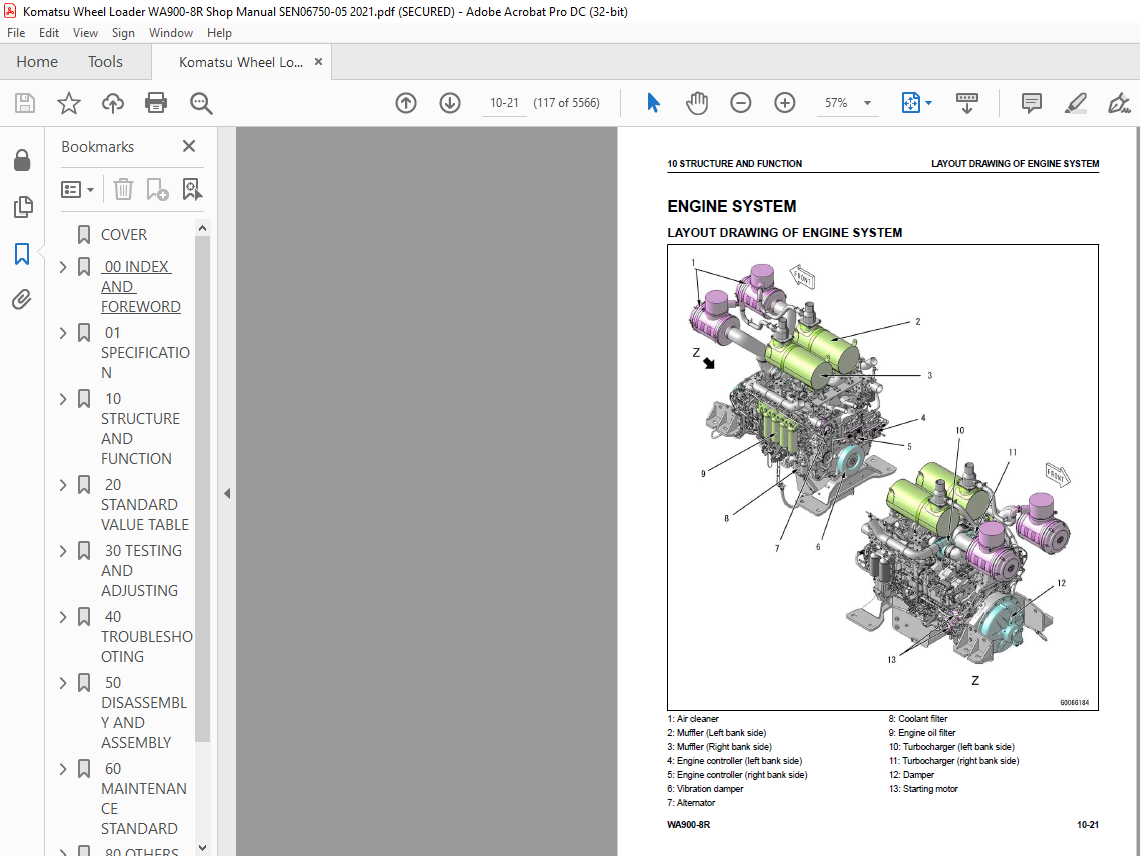The height and width of the screenshot is (856, 1140).
Task: Choose the Selection arrow tool
Action: point(653,103)
